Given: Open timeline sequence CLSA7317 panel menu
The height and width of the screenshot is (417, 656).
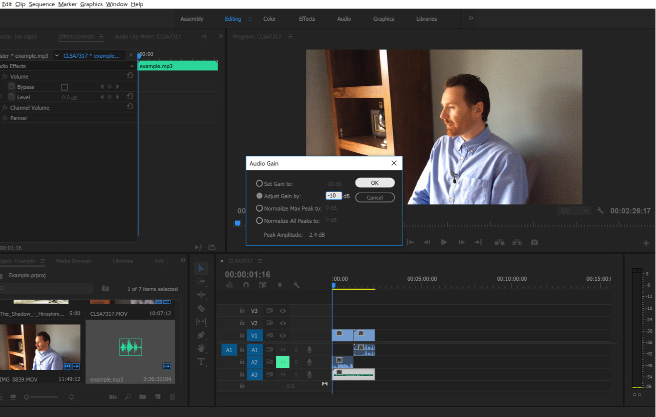Looking at the screenshot, I should [260, 261].
